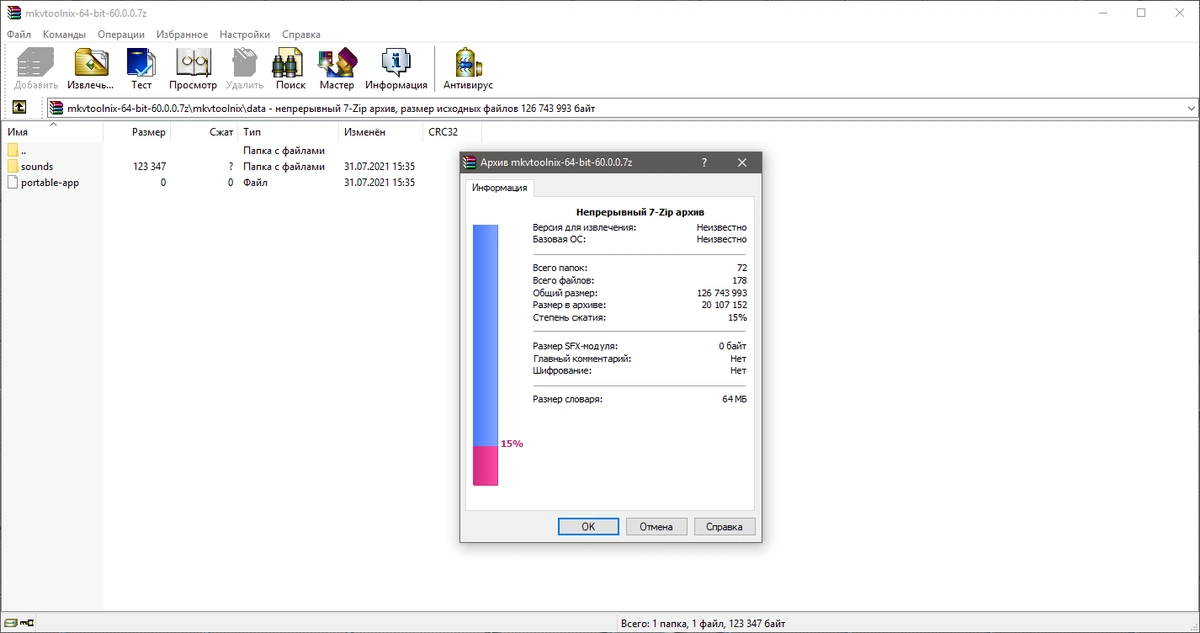Sort by the Сжат column header

pyautogui.click(x=204, y=132)
